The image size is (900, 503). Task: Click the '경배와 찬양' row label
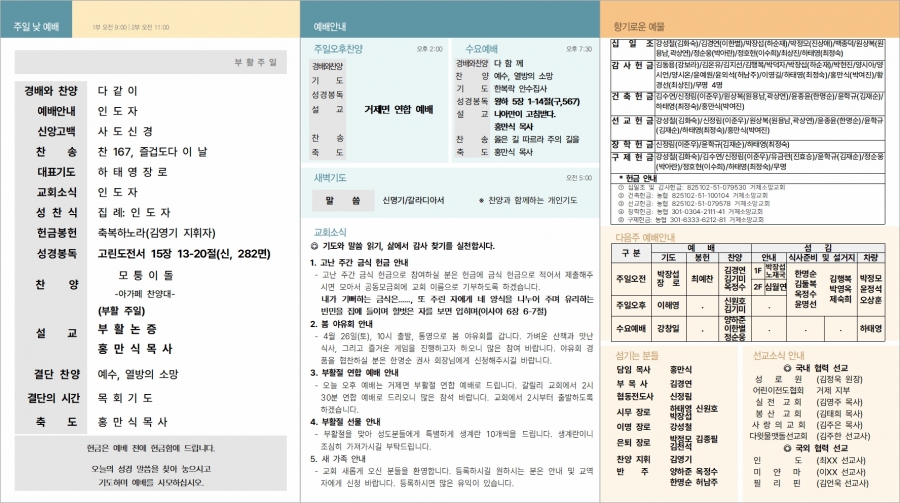click(x=51, y=91)
